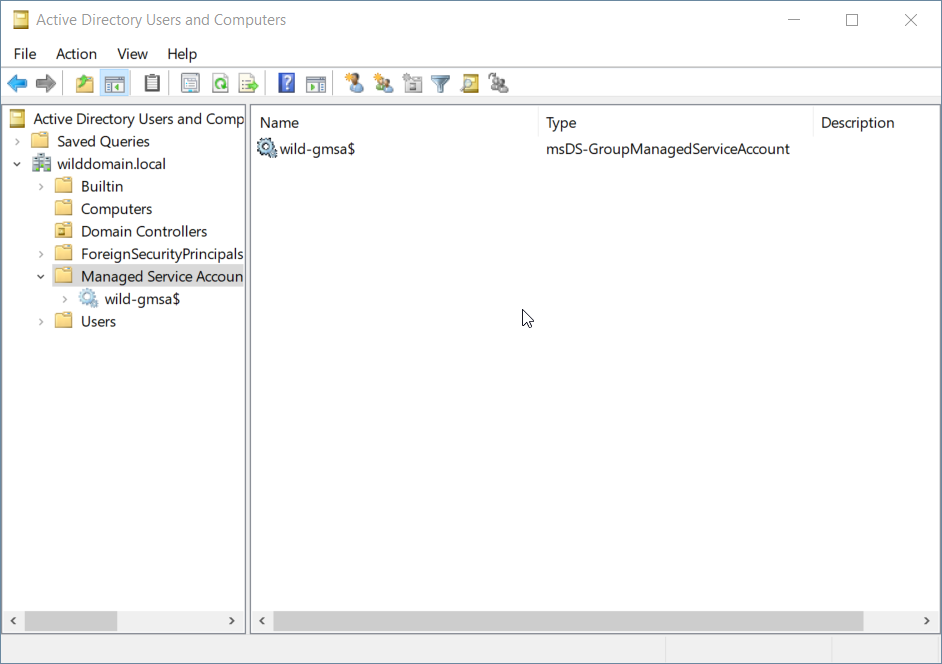Toggle the Show/Hide Console Tree icon
The height and width of the screenshot is (664, 942).
click(x=115, y=84)
